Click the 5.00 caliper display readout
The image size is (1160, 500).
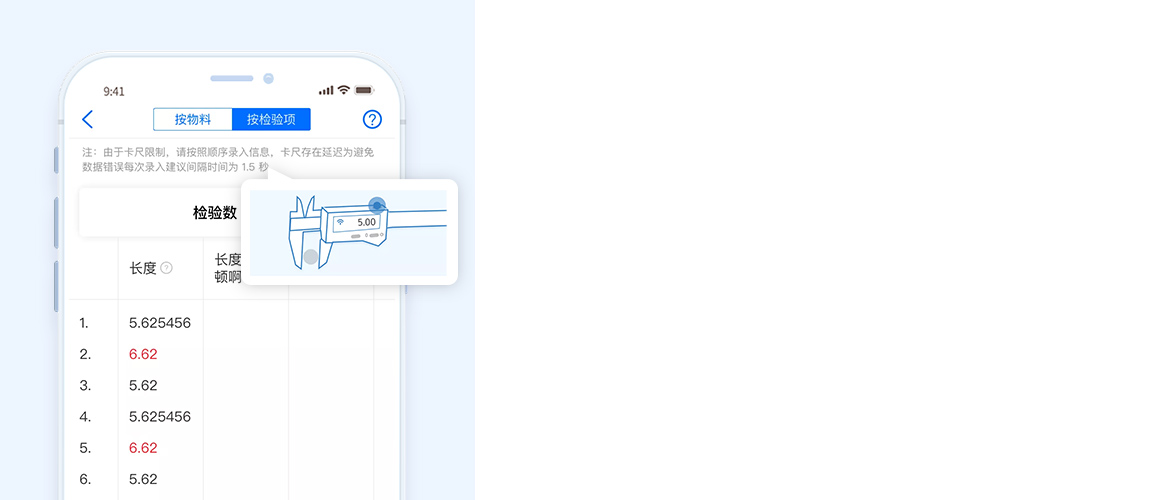coord(366,222)
